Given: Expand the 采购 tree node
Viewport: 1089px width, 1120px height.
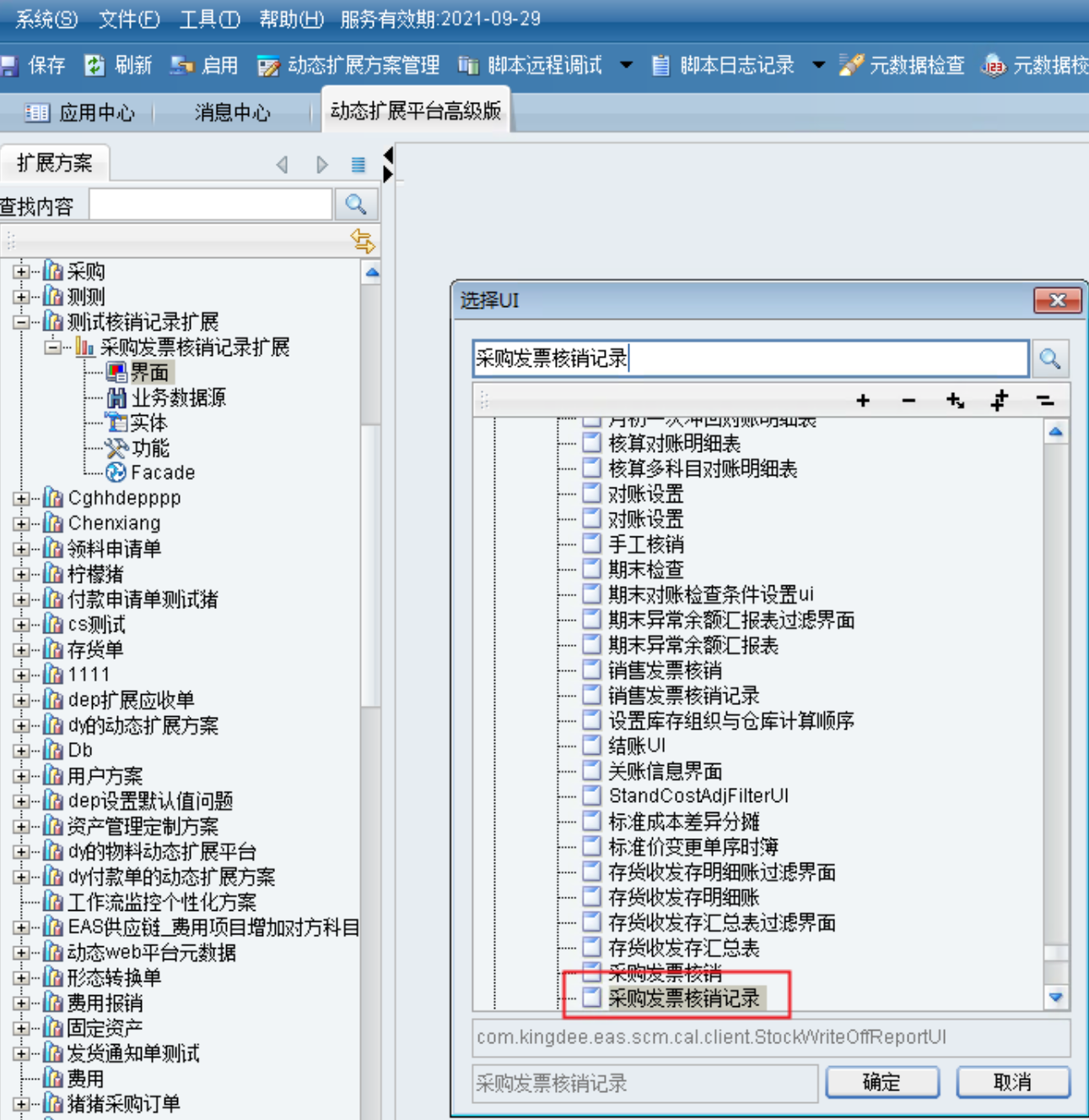Looking at the screenshot, I should [21, 272].
